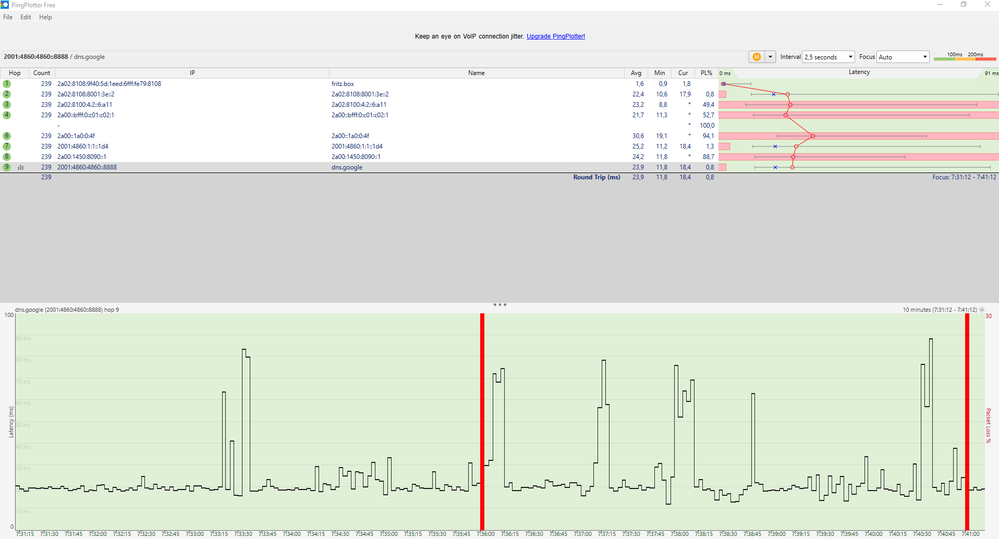Click the hop 6 red latency marker circle
This screenshot has width=999, height=539.
coord(812,136)
